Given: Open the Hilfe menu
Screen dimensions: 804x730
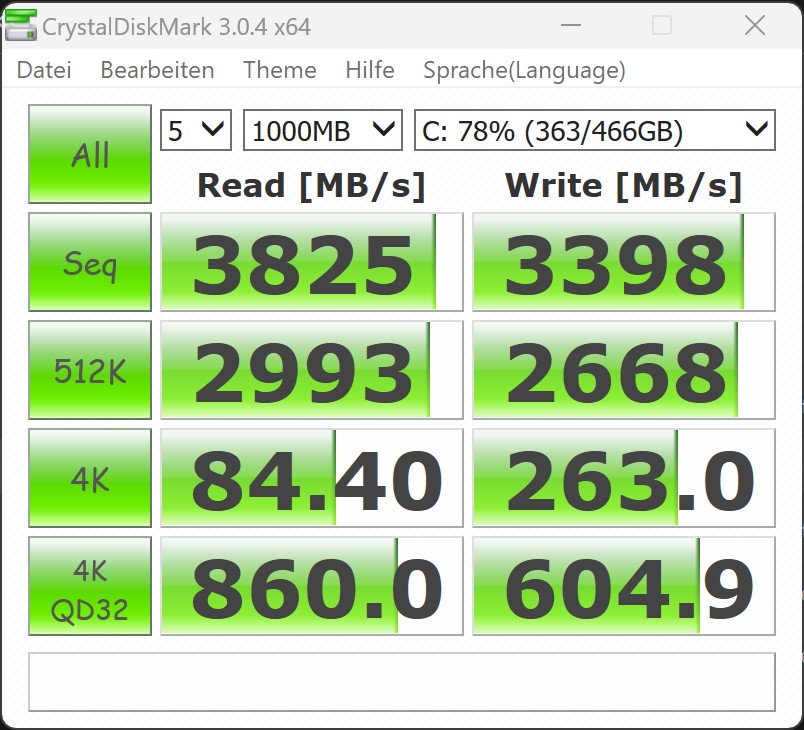Looking at the screenshot, I should coord(370,70).
